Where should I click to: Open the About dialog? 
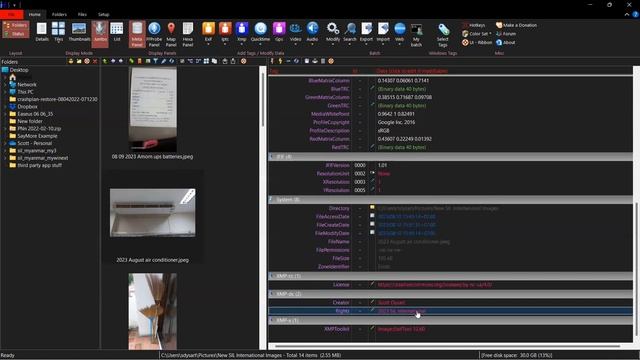pyautogui.click(x=505, y=42)
